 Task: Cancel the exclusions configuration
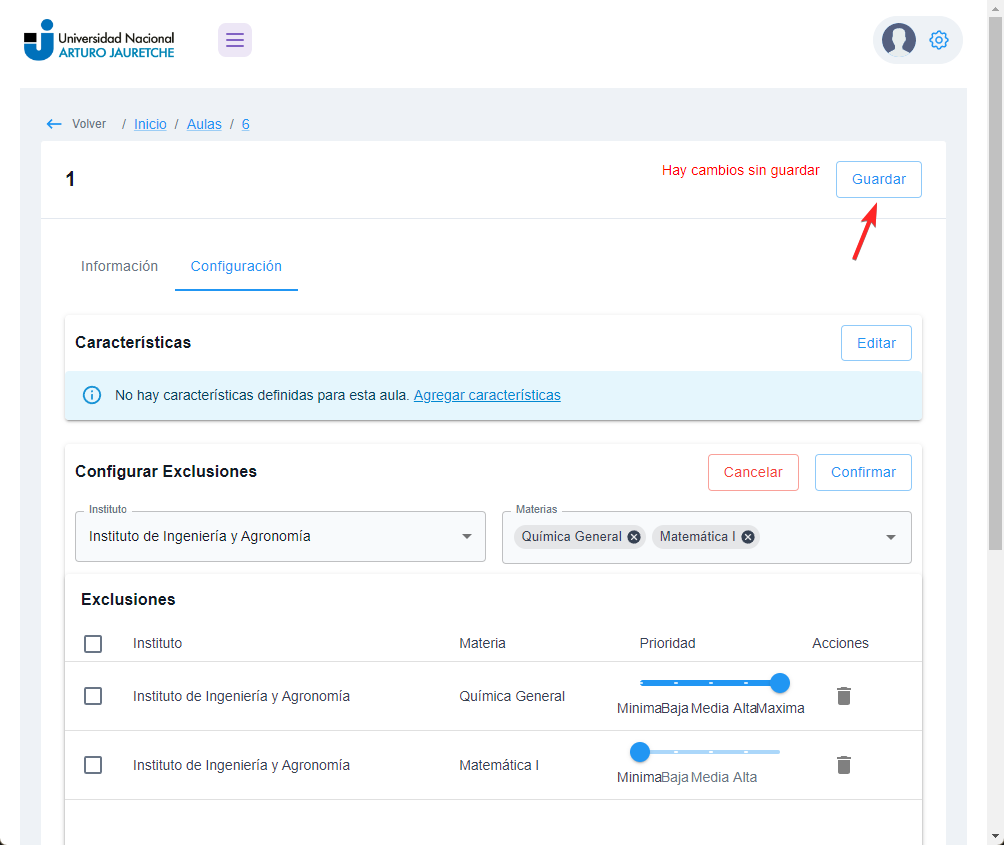point(753,472)
